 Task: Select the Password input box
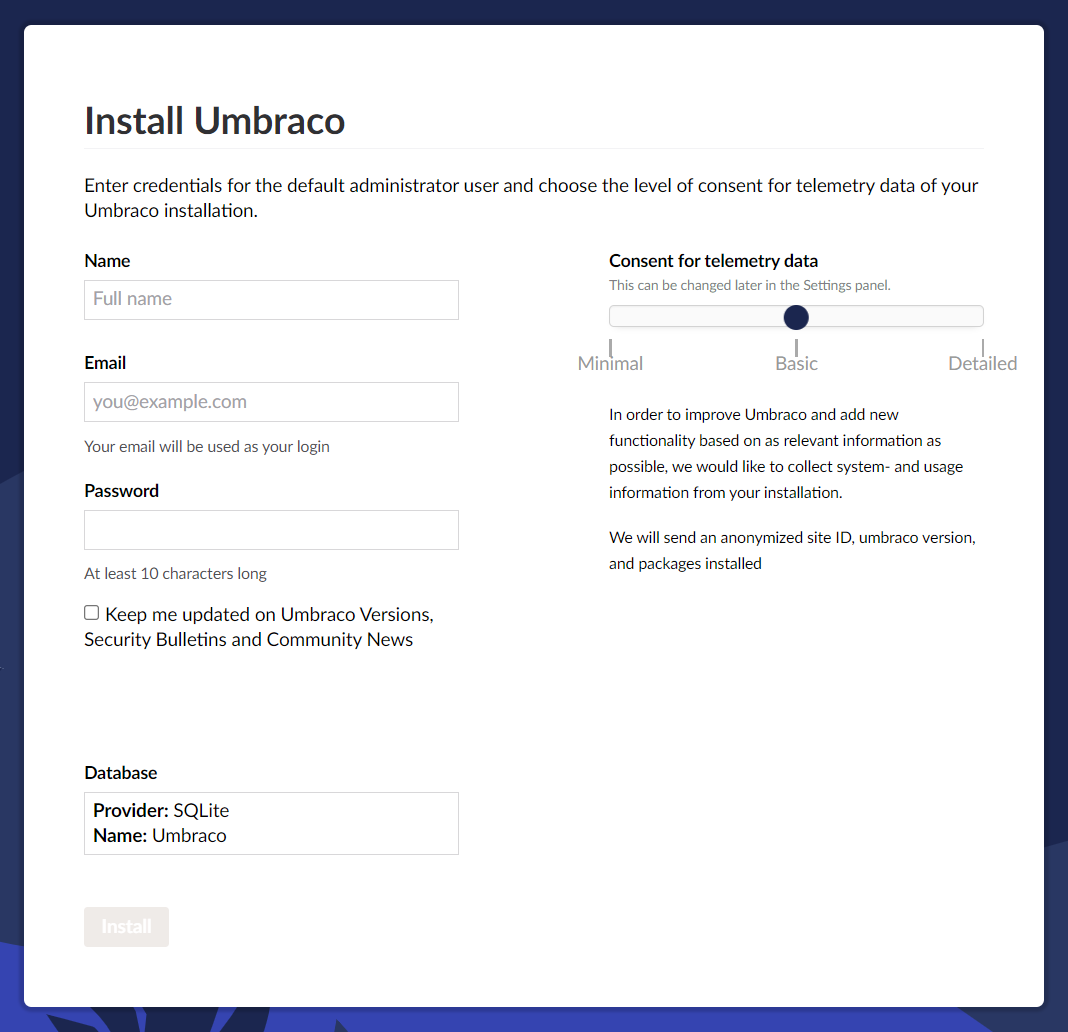click(x=271, y=530)
